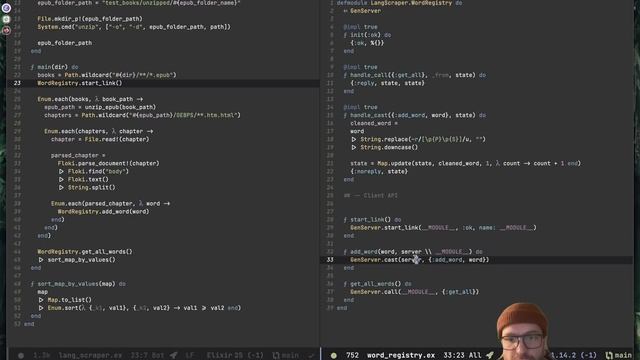640x360 pixels.
Task: Click 'Floki.find("body")' pipe line
Action: (x=93, y=171)
